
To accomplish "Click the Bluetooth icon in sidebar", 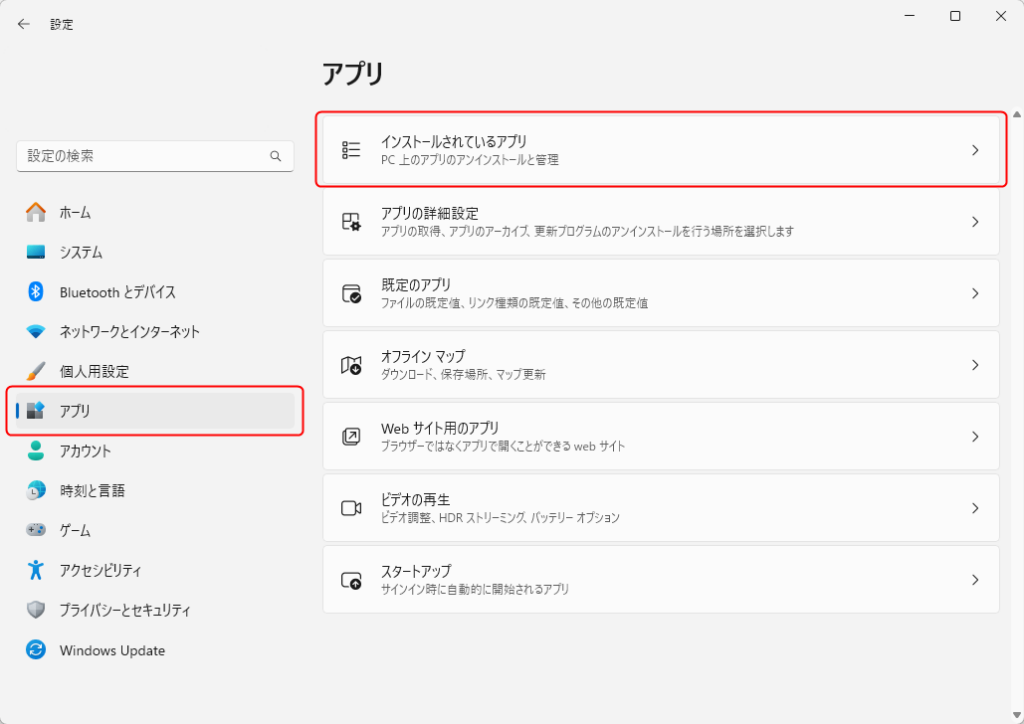I will point(36,292).
